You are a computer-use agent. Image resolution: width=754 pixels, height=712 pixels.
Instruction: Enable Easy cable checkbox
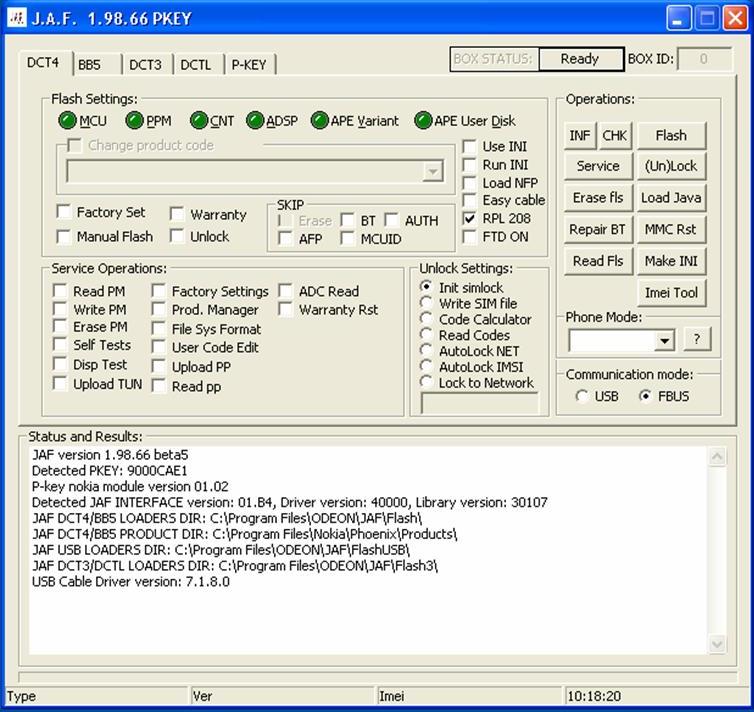click(x=469, y=200)
